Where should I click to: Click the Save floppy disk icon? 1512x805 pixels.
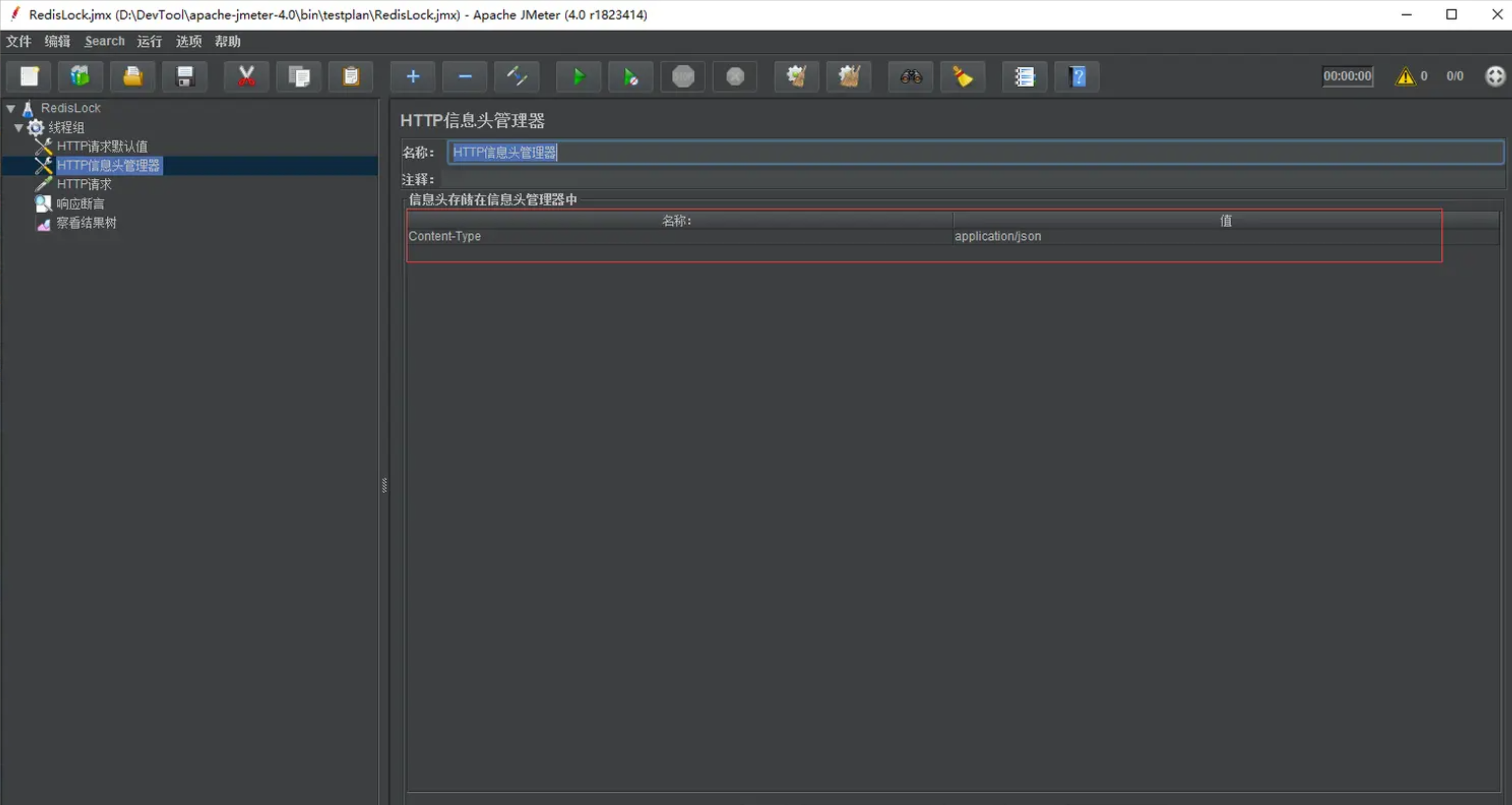click(184, 76)
